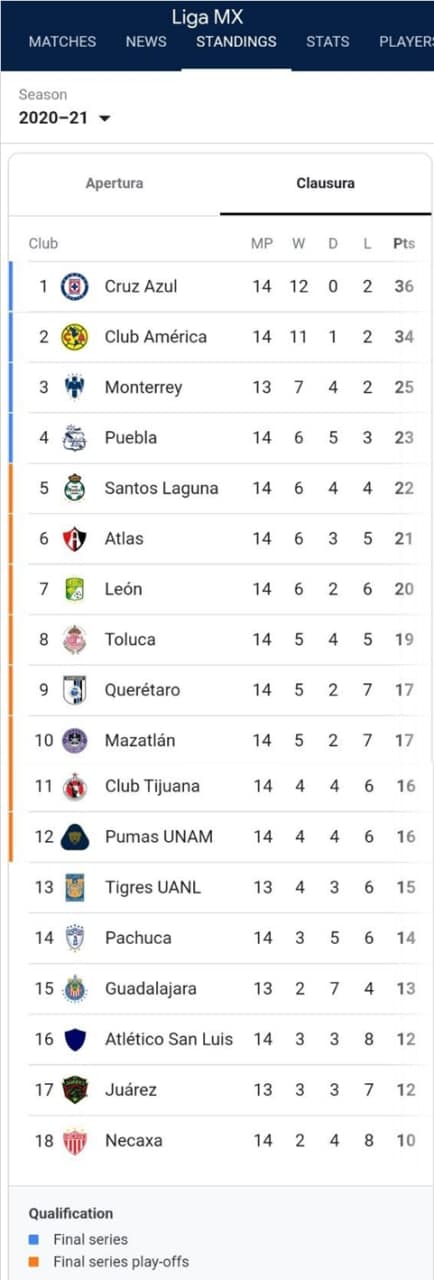Viewport: 434px width, 1280px height.
Task: Open the Season 2020–21 dropdown
Action: pyautogui.click(x=64, y=118)
